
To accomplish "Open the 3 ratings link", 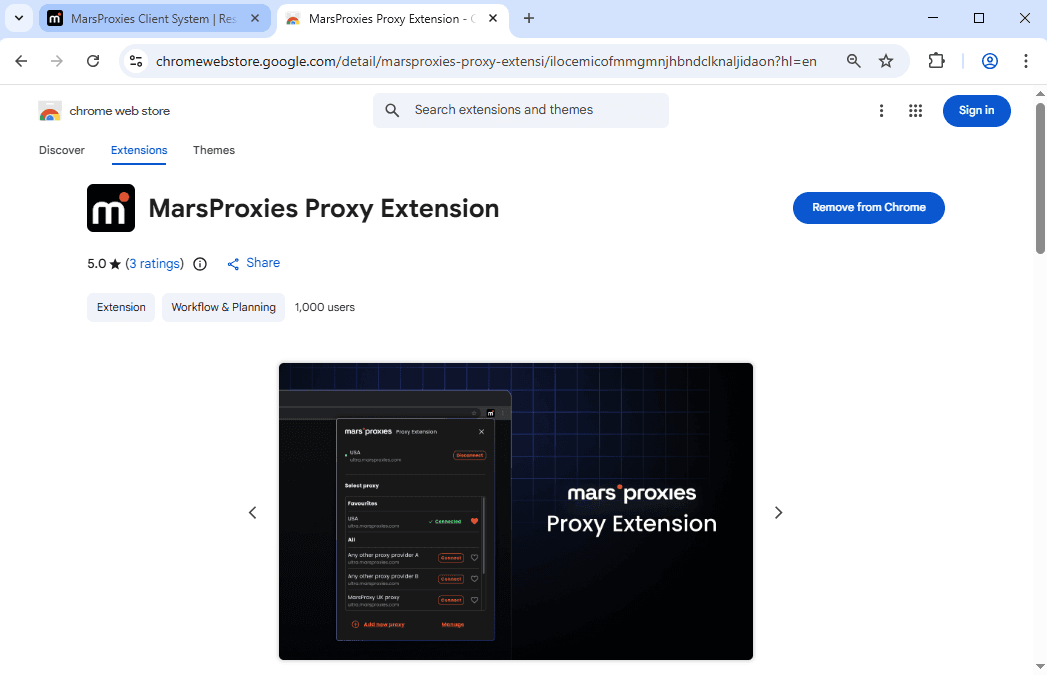I will [x=155, y=264].
